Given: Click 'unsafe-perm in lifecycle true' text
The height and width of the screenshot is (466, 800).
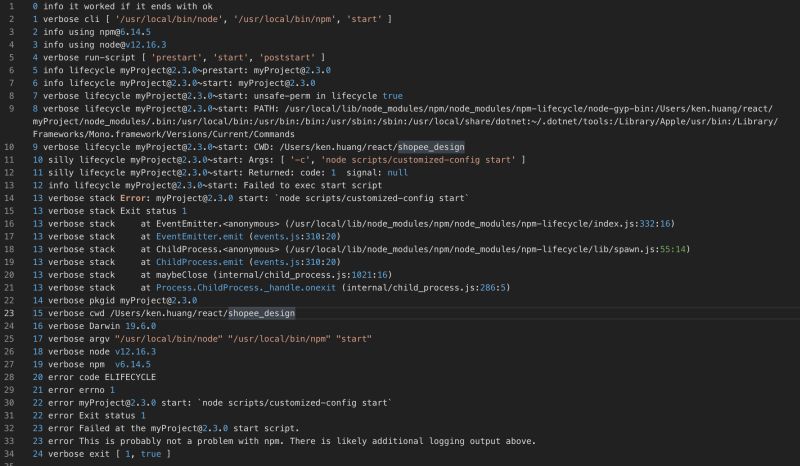Looking at the screenshot, I should (x=328, y=96).
